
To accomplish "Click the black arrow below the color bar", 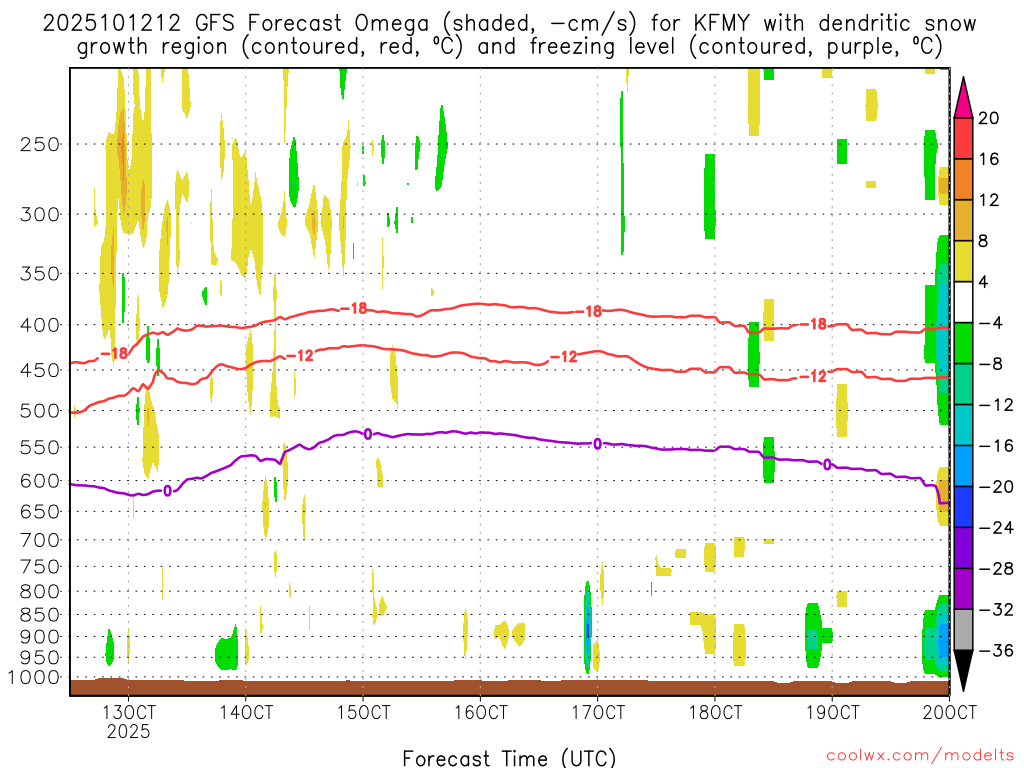I will click(x=963, y=671).
